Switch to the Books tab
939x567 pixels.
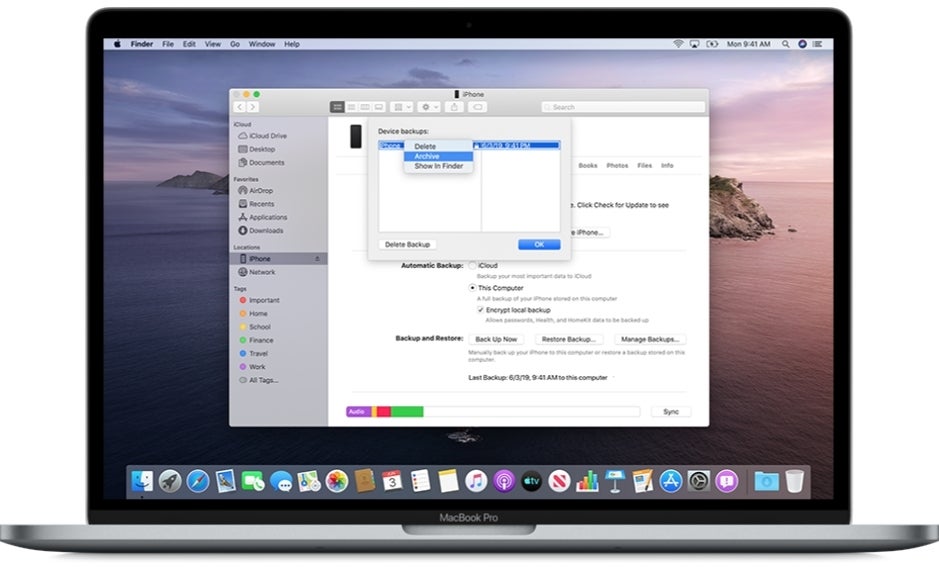click(587, 166)
